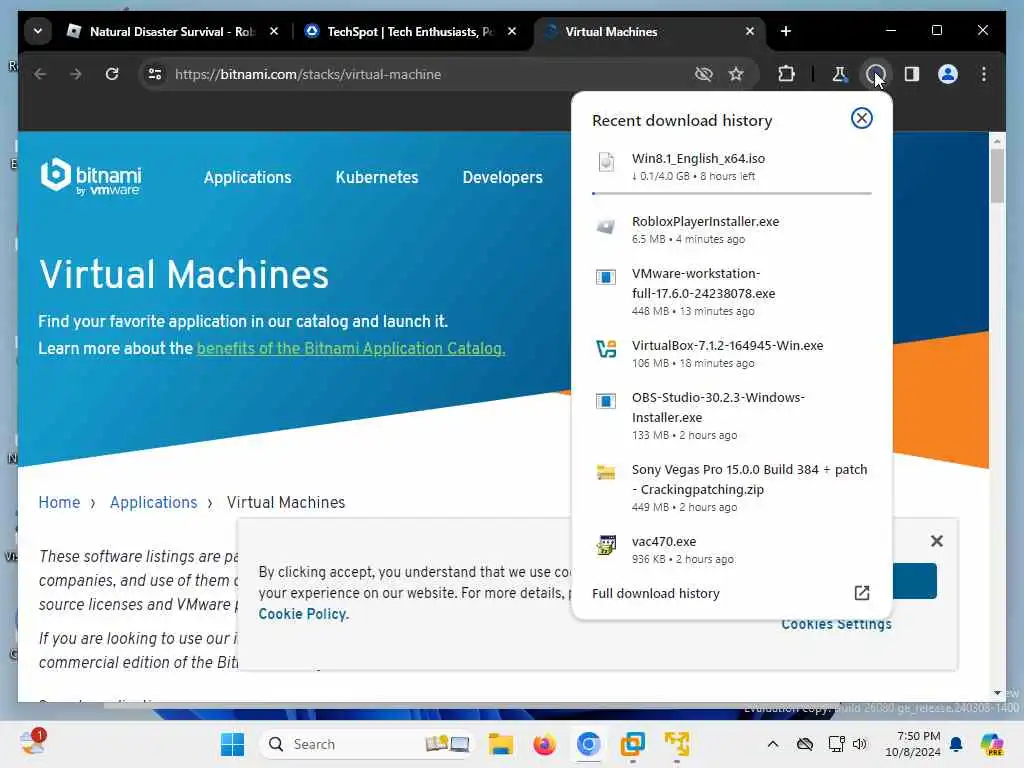
Task: Open the Kubernetes nav menu
Action: 377,178
